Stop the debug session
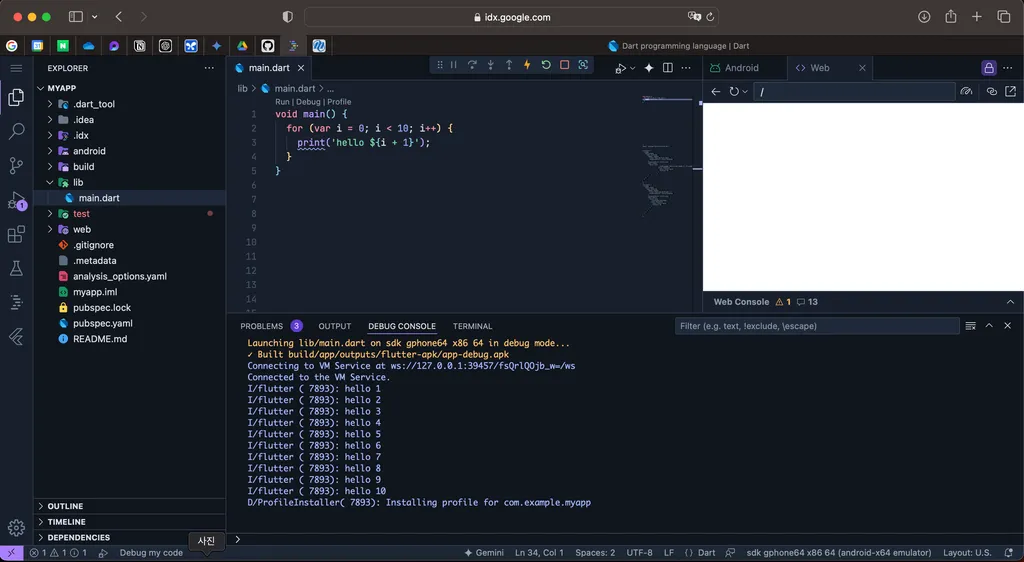1024x562 pixels. tap(564, 65)
